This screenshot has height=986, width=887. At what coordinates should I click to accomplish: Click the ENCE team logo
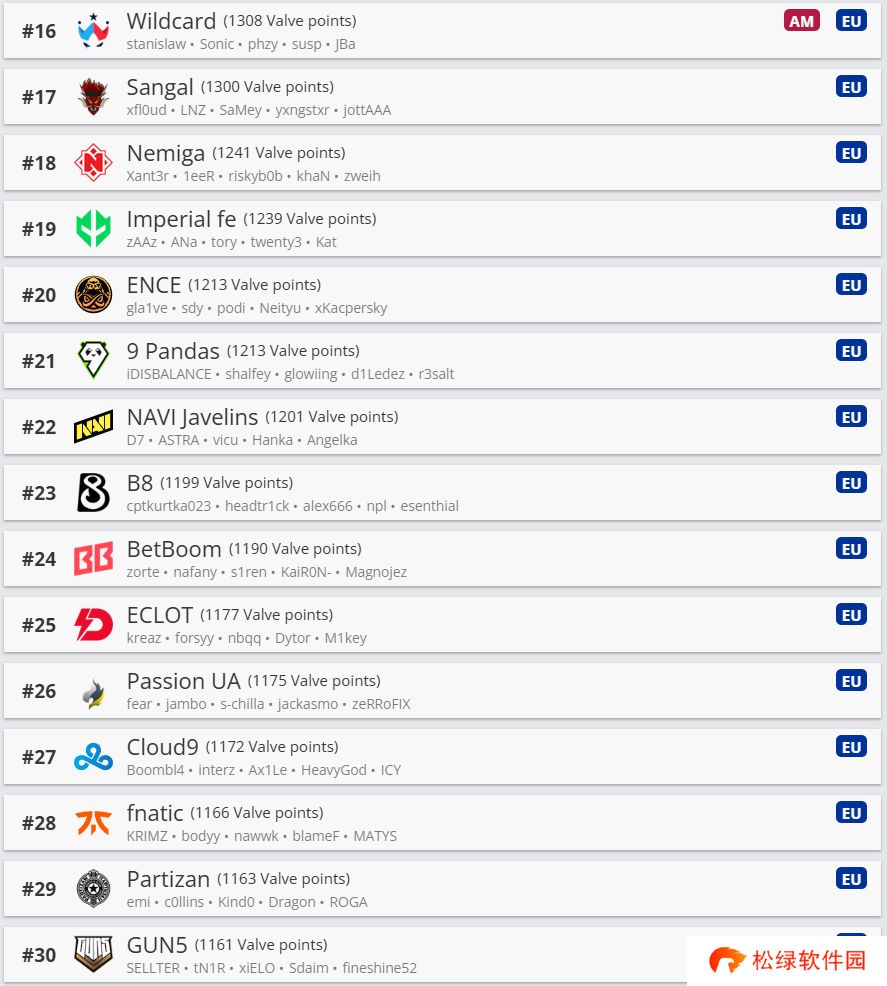pos(93,294)
